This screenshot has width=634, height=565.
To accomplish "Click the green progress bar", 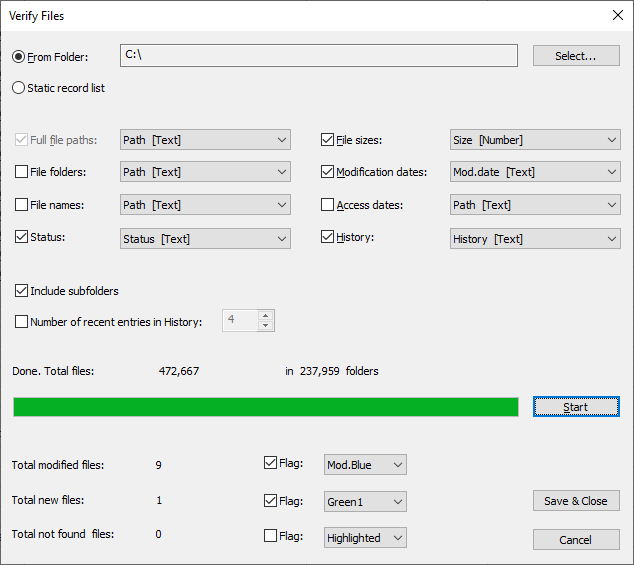I will click(x=265, y=407).
